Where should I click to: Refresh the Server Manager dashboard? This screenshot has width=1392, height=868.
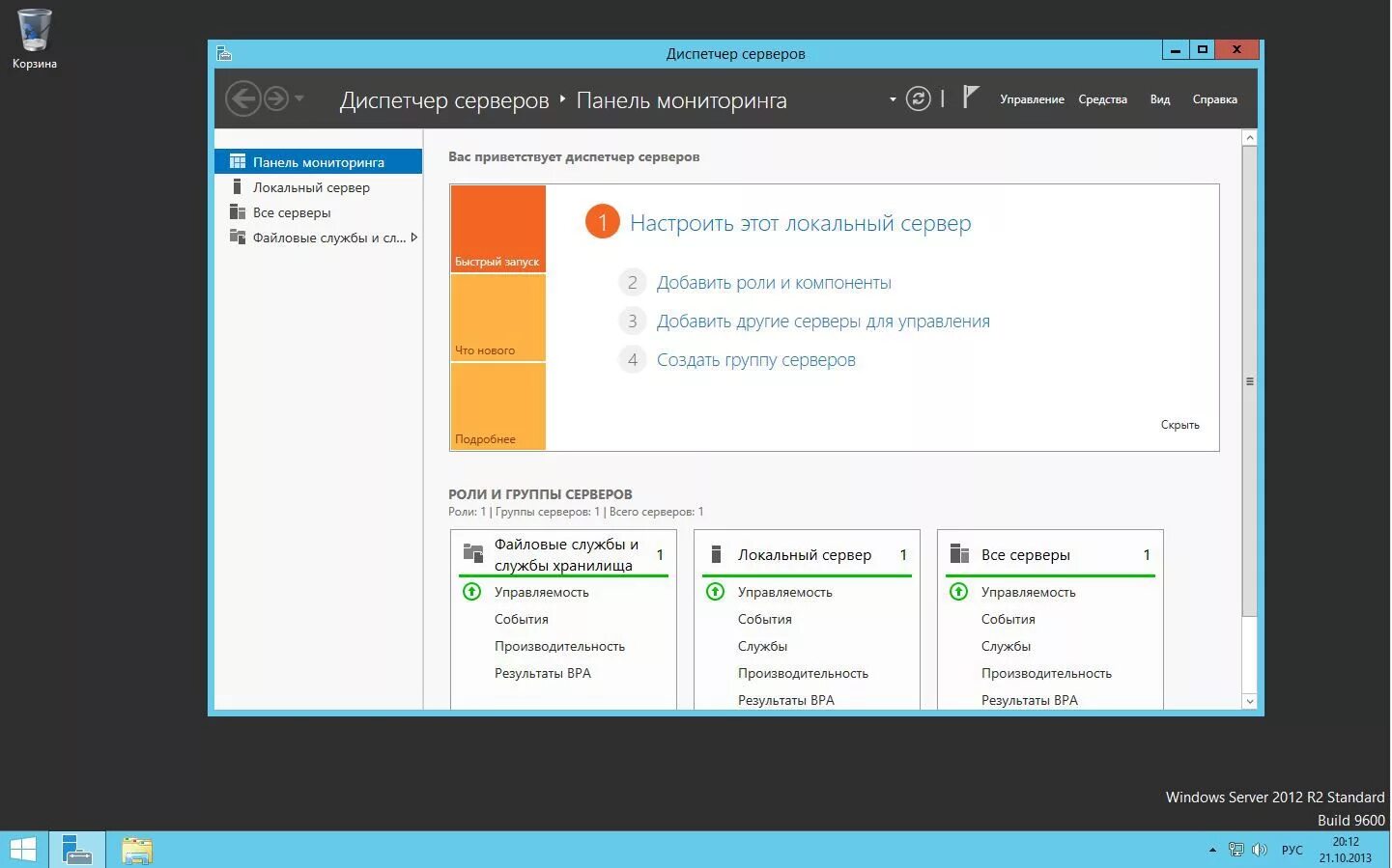coord(918,98)
